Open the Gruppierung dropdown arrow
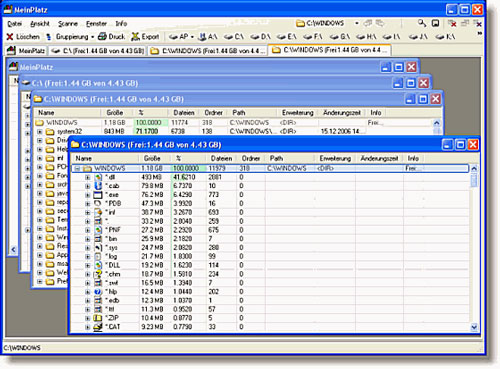This screenshot has height=369, width=500. (x=92, y=37)
